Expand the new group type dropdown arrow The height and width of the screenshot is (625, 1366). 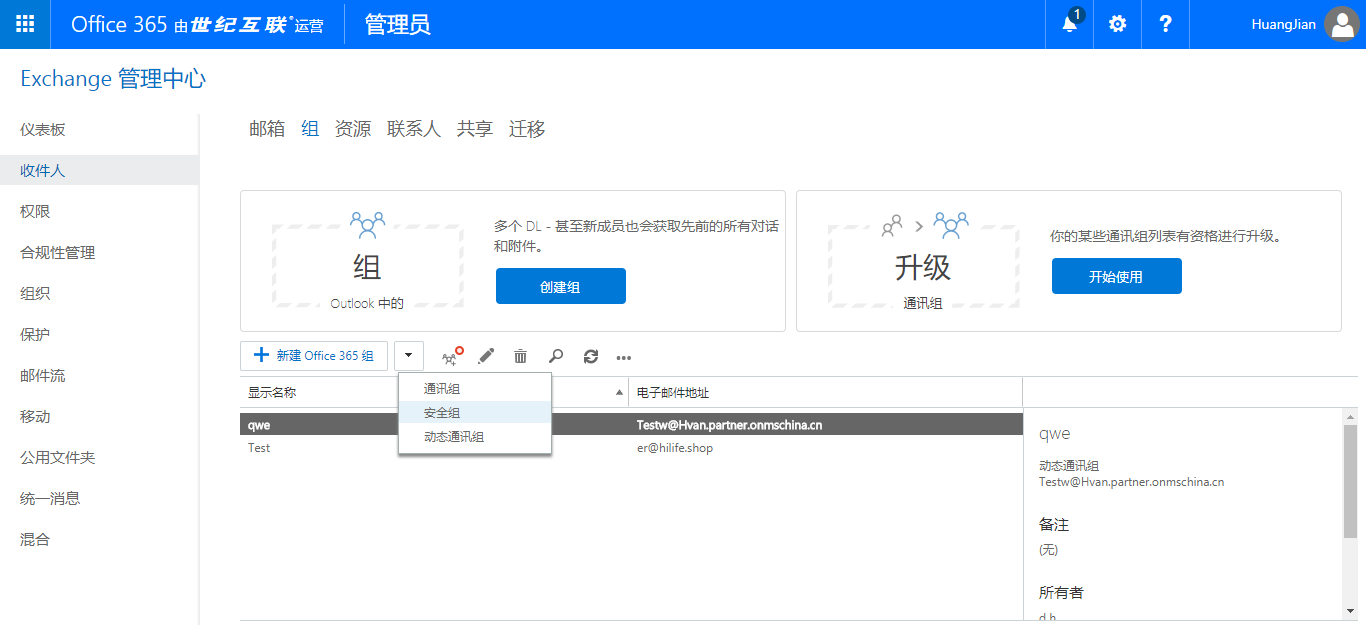(x=409, y=356)
